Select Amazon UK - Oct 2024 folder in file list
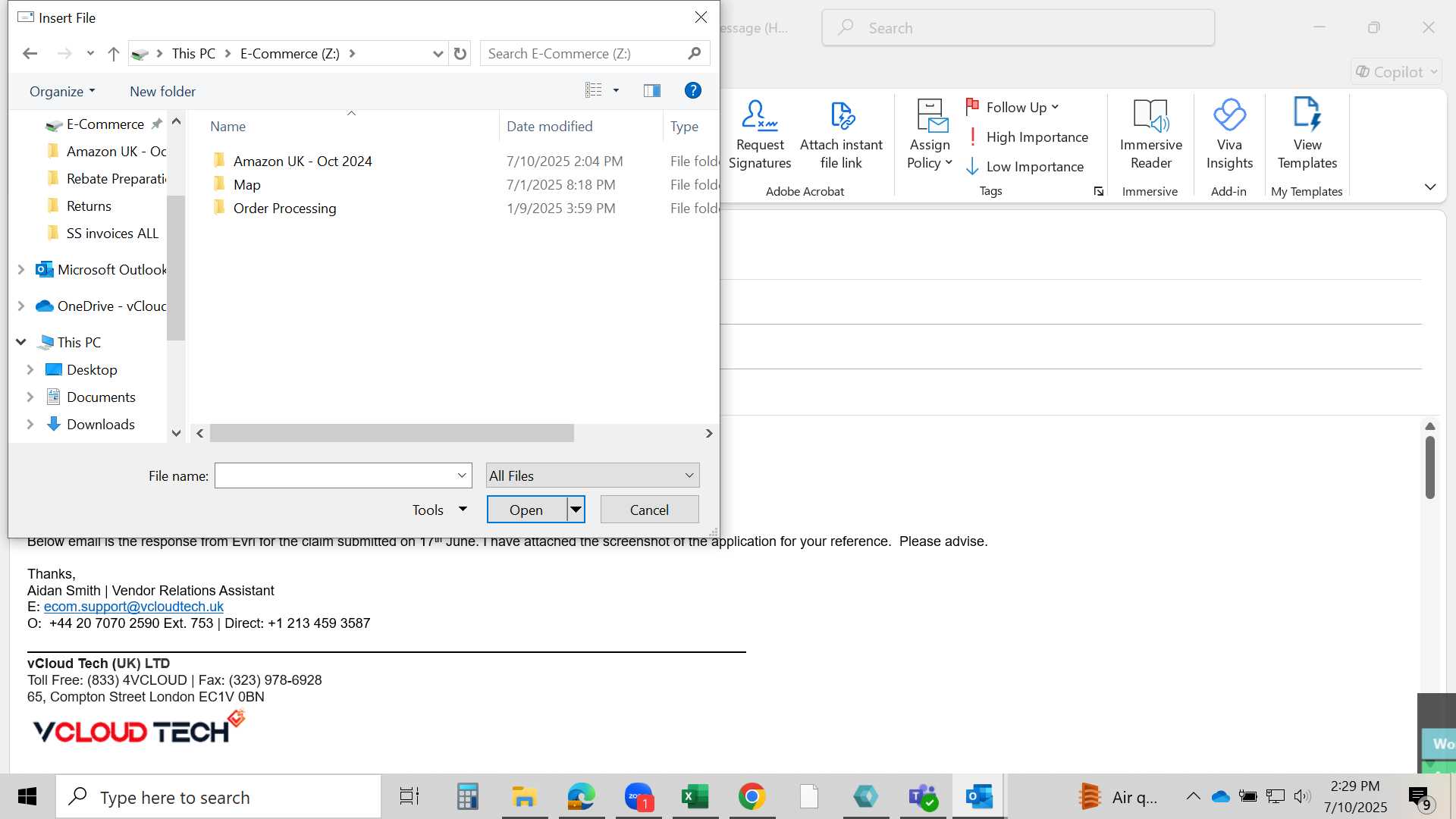The height and width of the screenshot is (819, 1456). tap(303, 162)
